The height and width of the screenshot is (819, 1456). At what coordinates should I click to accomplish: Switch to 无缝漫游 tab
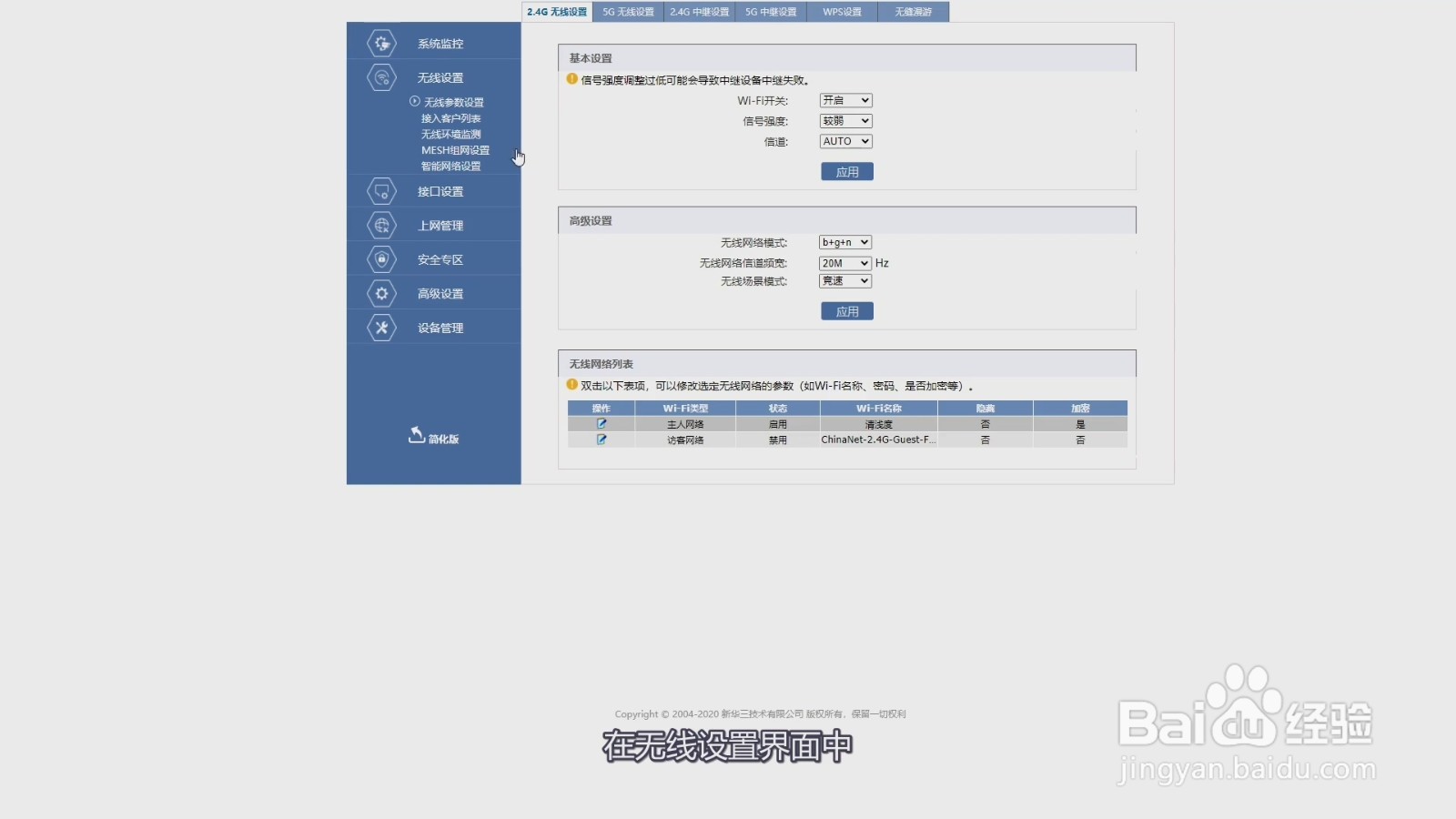(x=913, y=12)
